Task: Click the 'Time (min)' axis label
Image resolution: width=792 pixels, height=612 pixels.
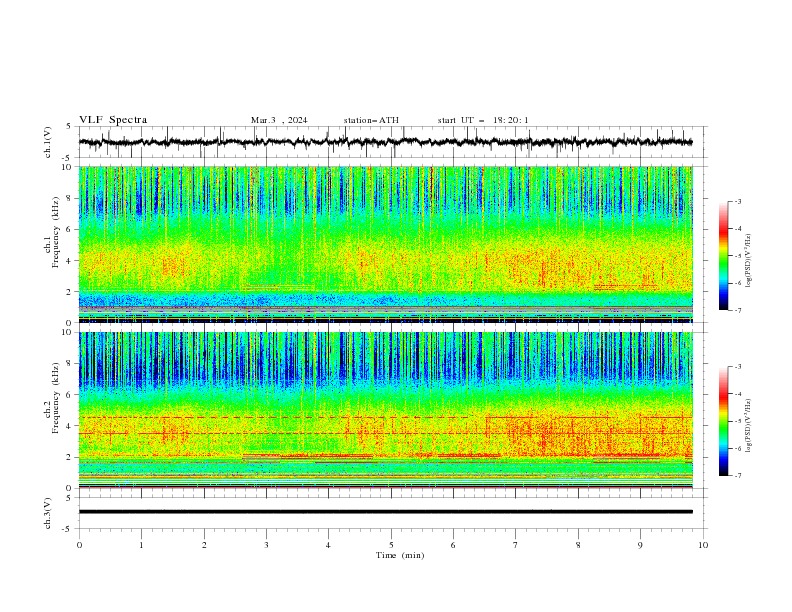Action: [x=400, y=555]
